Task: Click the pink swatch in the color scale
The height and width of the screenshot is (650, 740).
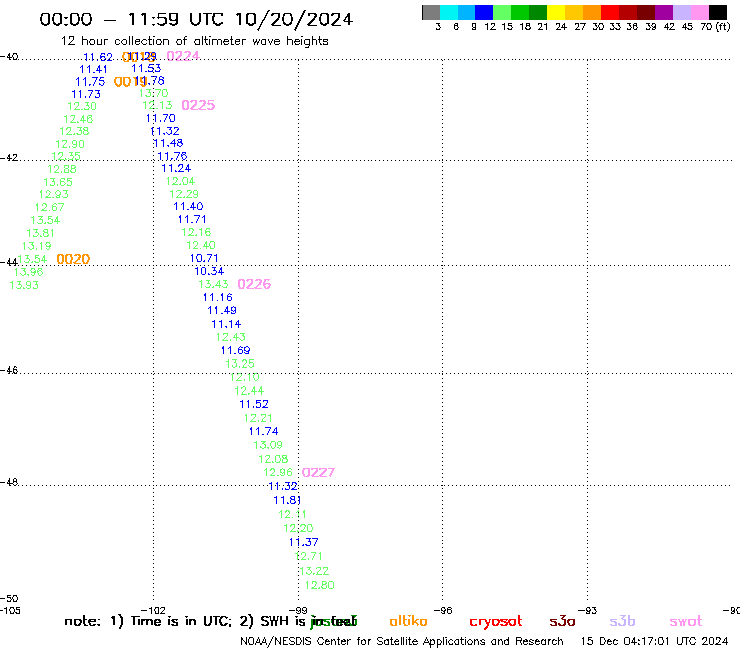Action: tap(700, 12)
